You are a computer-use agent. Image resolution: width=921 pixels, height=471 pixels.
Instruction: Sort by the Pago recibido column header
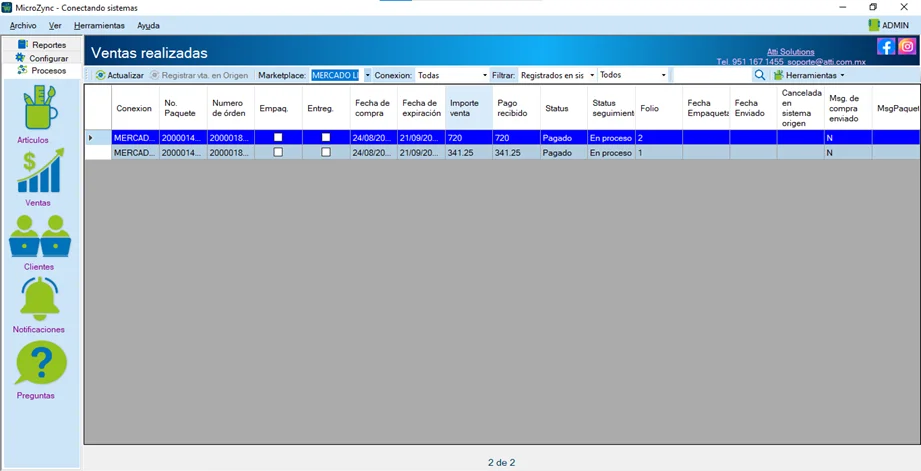(516, 108)
